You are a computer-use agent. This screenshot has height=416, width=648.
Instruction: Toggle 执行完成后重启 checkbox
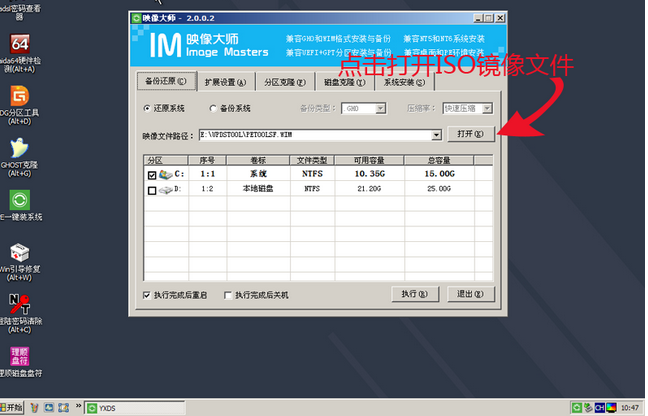pyautogui.click(x=147, y=295)
